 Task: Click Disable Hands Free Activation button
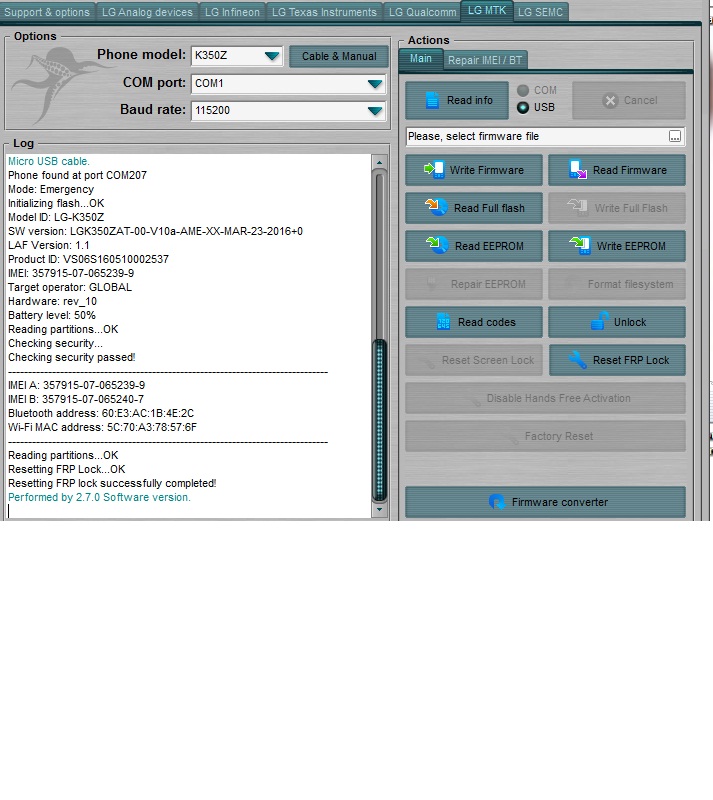[545, 398]
